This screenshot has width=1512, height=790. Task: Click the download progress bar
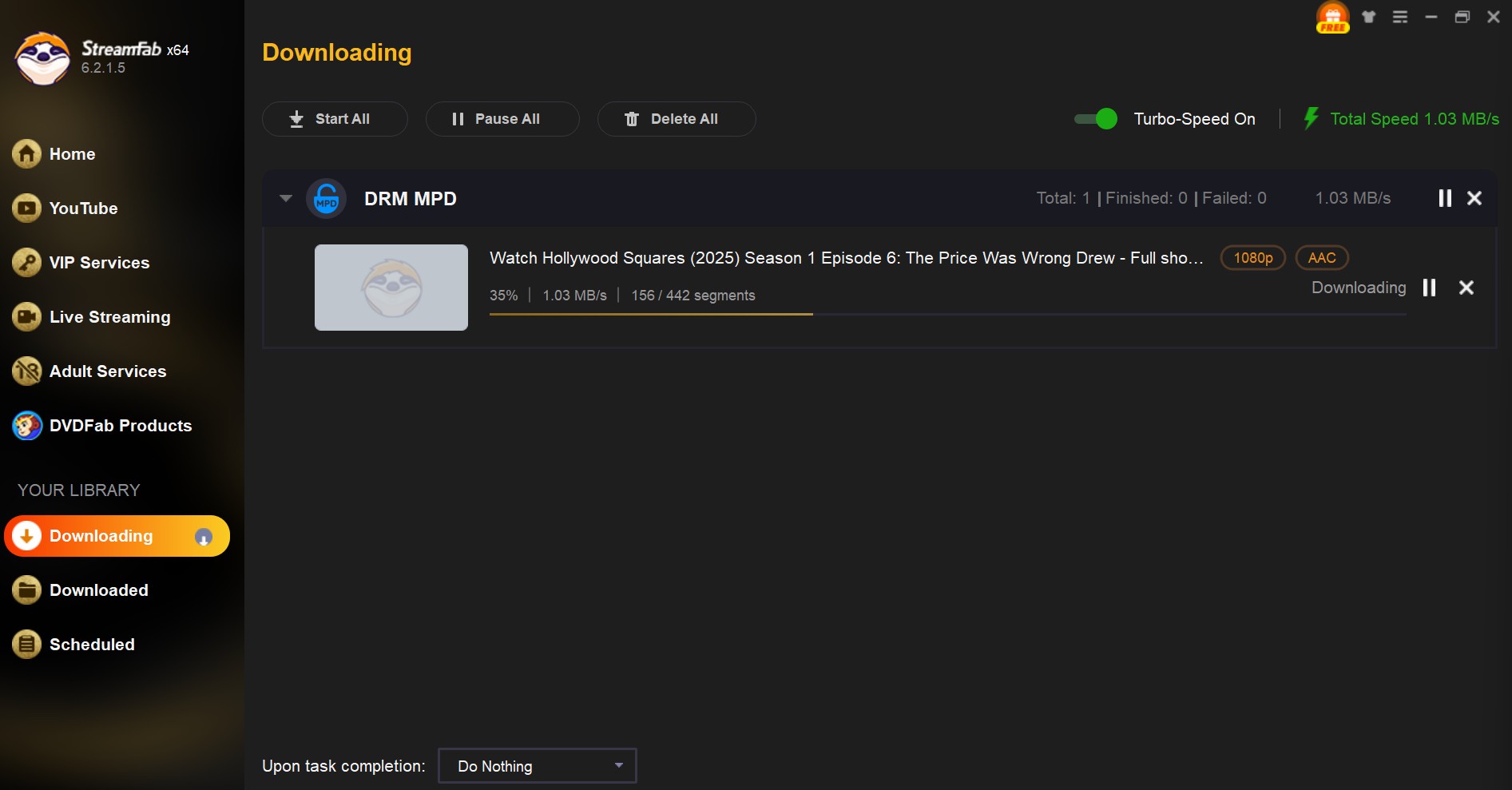(x=947, y=315)
